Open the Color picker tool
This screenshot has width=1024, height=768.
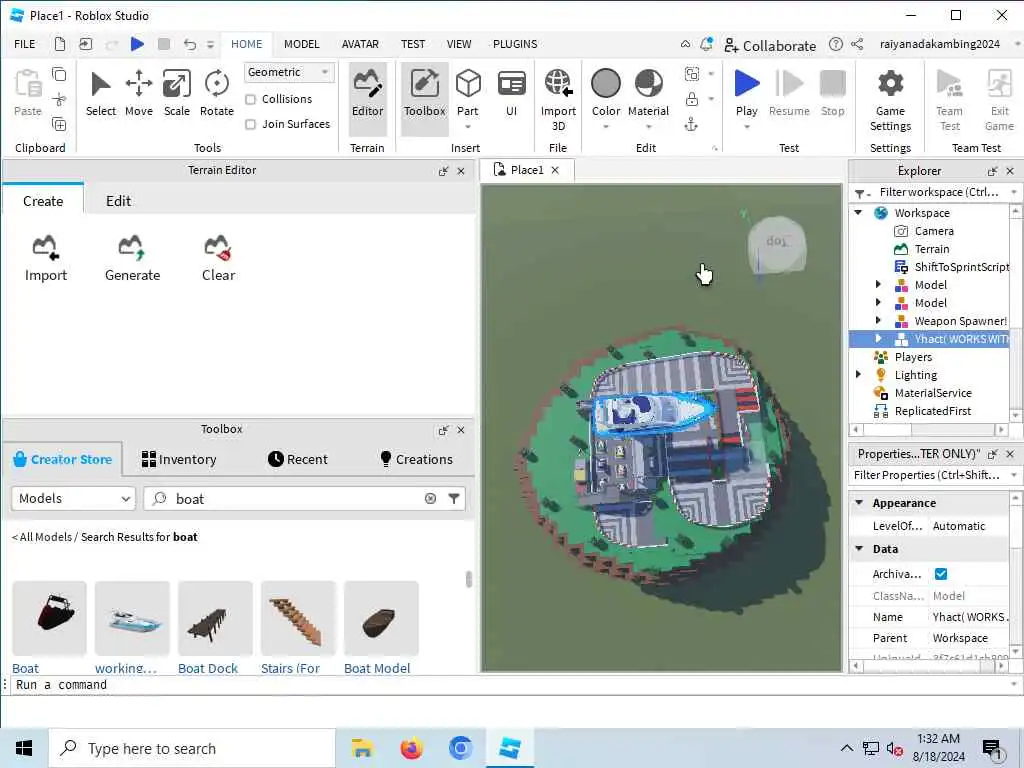tap(606, 94)
